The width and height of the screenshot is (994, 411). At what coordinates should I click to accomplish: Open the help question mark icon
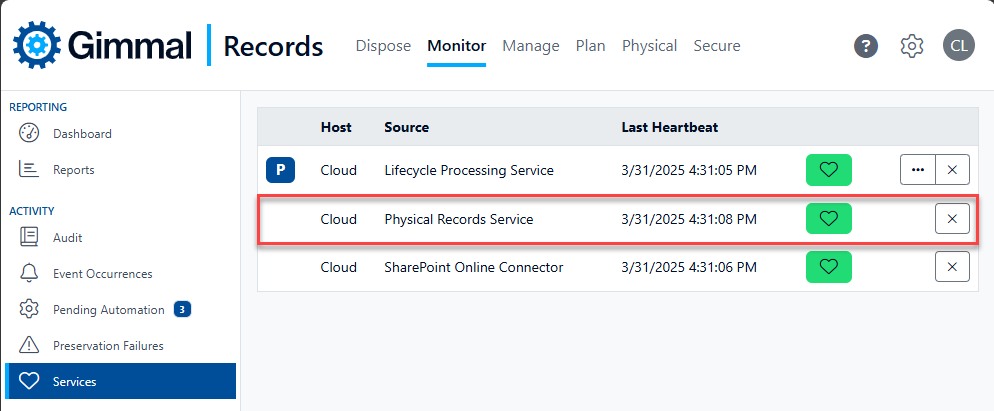click(866, 46)
